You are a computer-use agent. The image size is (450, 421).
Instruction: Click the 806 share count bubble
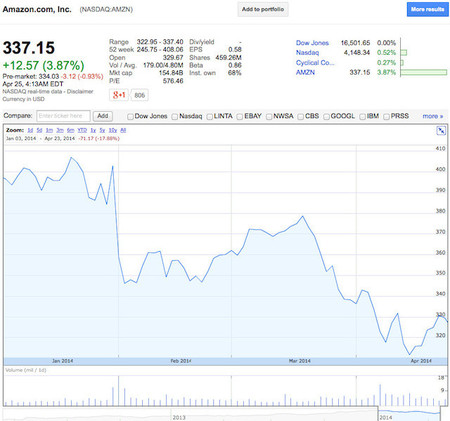pyautogui.click(x=139, y=95)
